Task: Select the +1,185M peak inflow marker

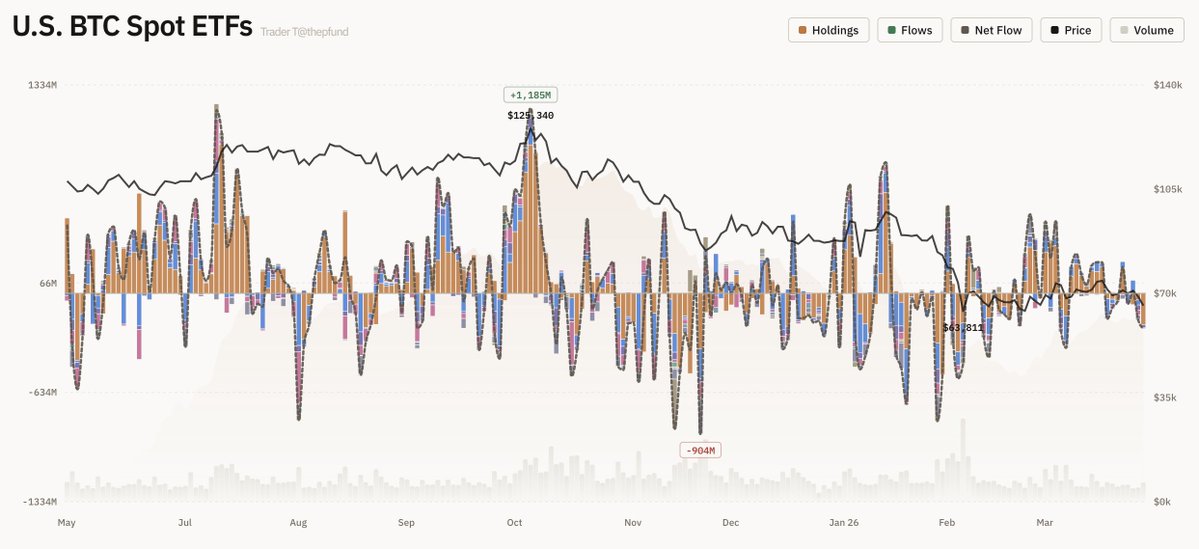Action: pos(530,95)
